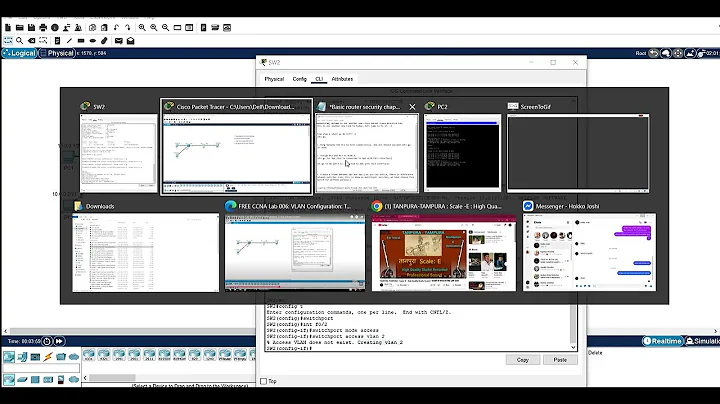Click the Zoom Out magnifier icon

tap(165, 28)
